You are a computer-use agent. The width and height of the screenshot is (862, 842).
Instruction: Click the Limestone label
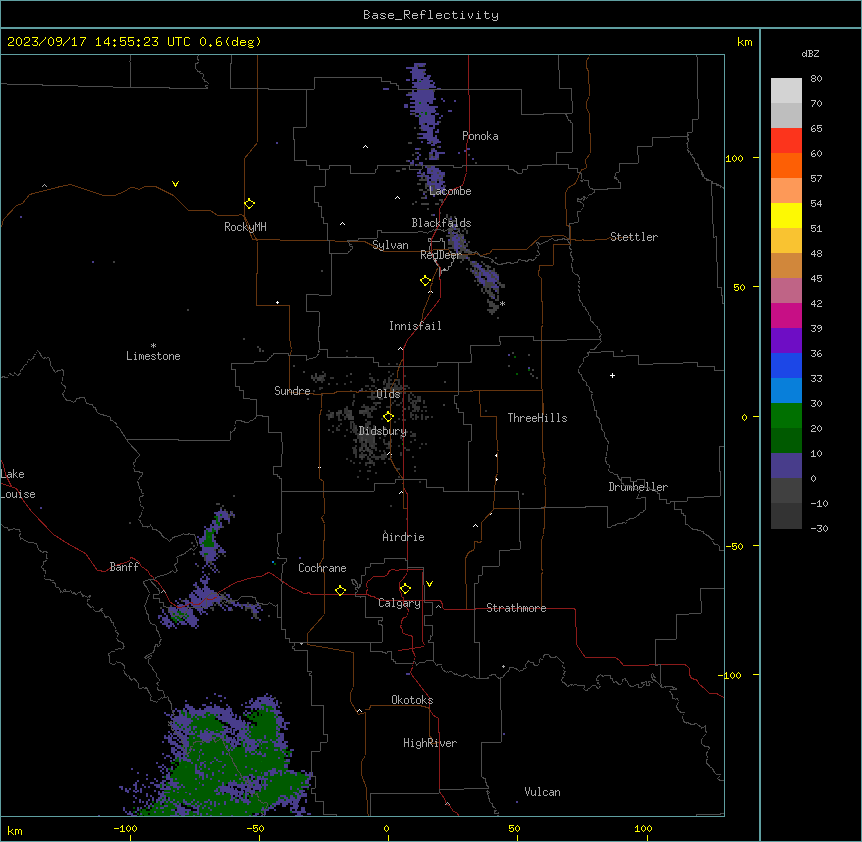point(153,356)
